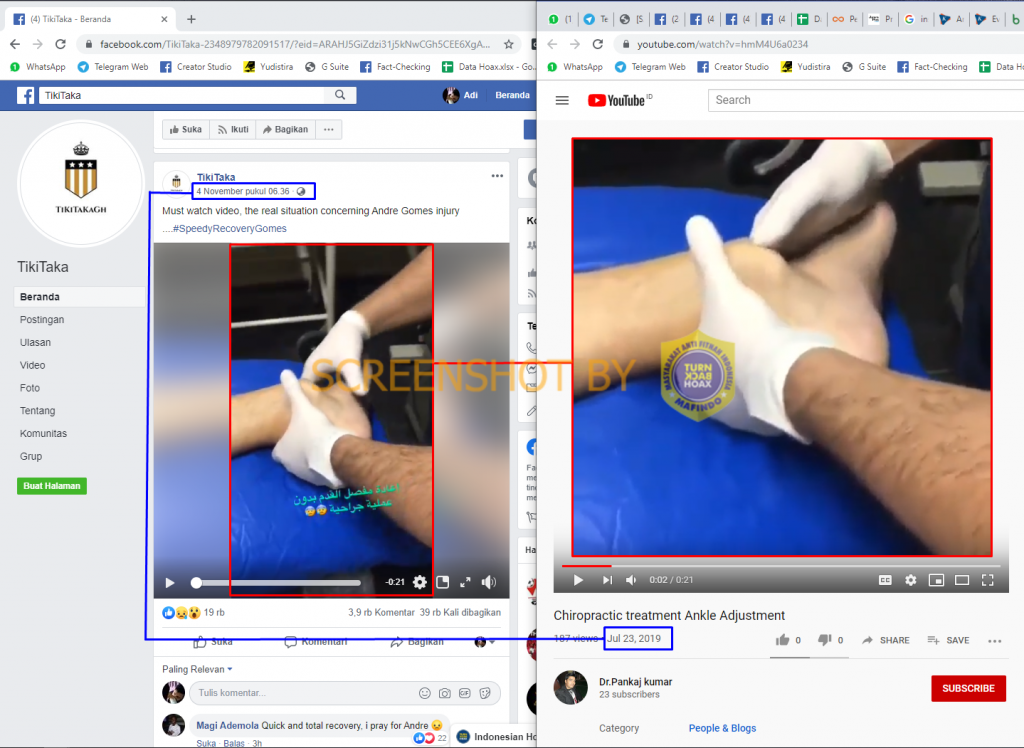Select Tentang in page sidebar
The width and height of the screenshot is (1024, 748).
[x=37, y=411]
